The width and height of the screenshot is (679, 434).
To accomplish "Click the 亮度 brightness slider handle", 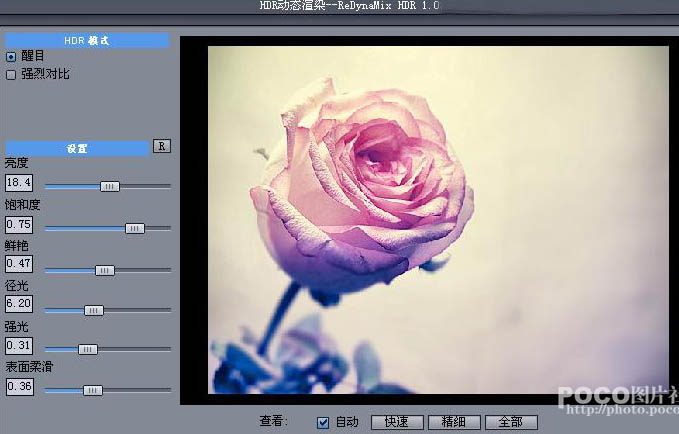I will (110, 186).
